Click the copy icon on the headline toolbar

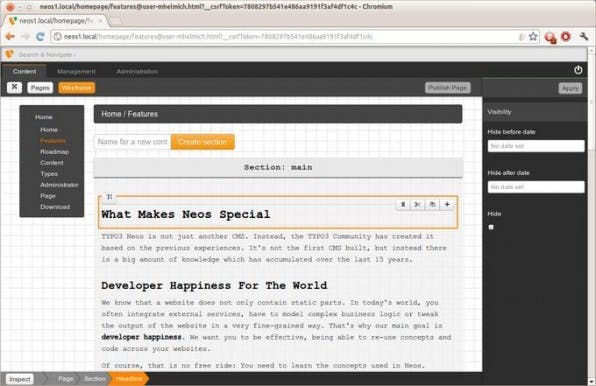coord(432,204)
